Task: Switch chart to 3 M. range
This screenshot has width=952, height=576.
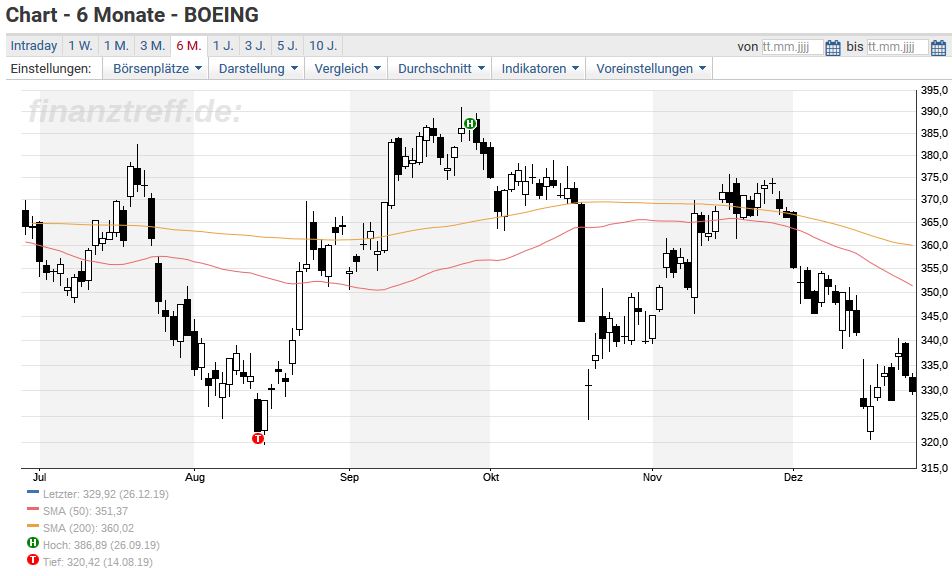Action: click(152, 46)
